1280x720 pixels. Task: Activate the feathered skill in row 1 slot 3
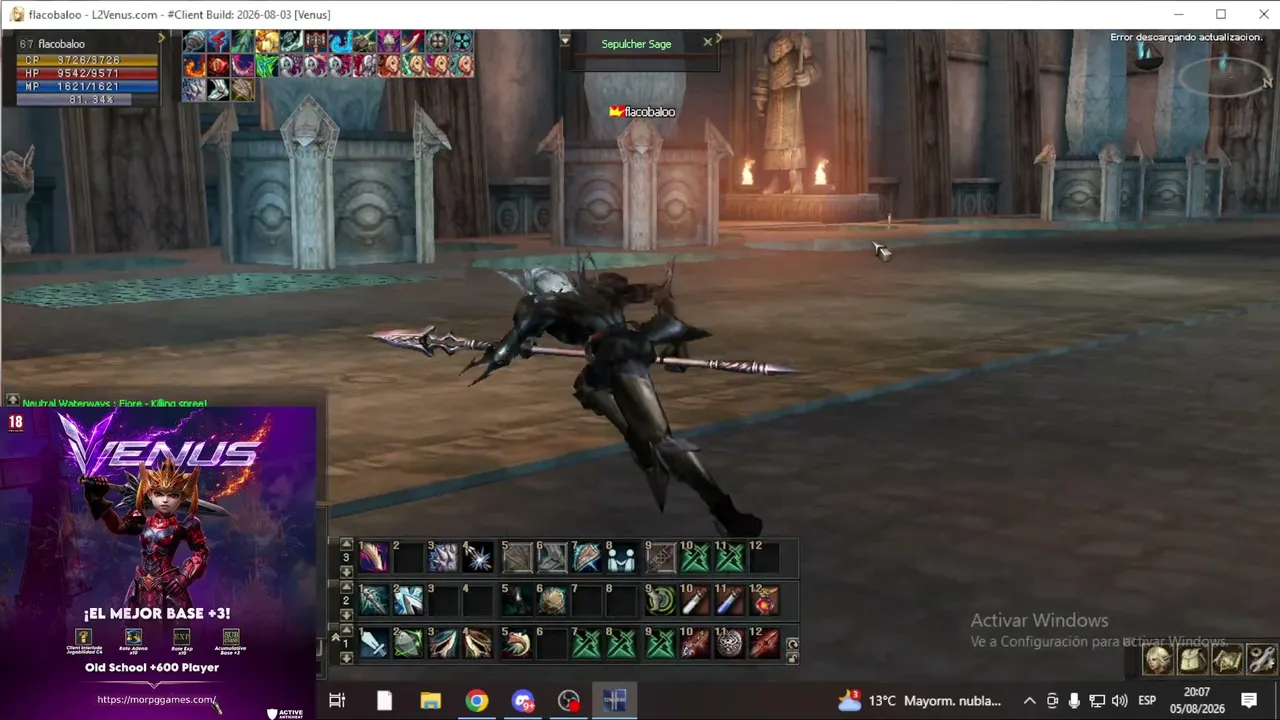click(443, 643)
